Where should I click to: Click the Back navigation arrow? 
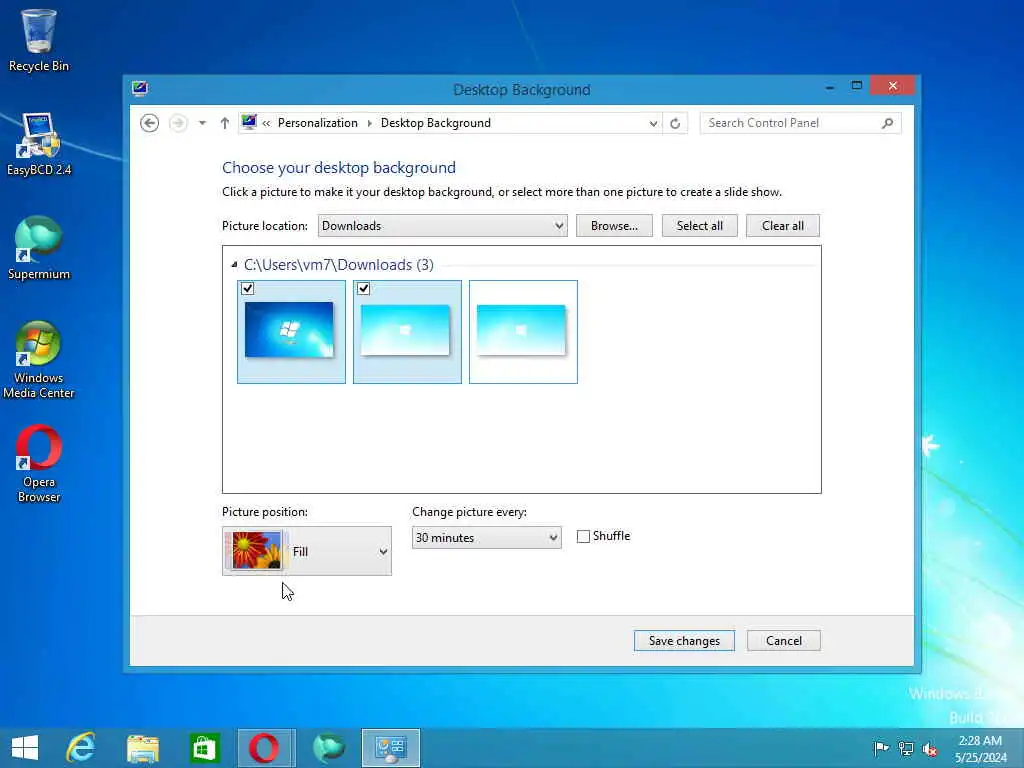150,123
